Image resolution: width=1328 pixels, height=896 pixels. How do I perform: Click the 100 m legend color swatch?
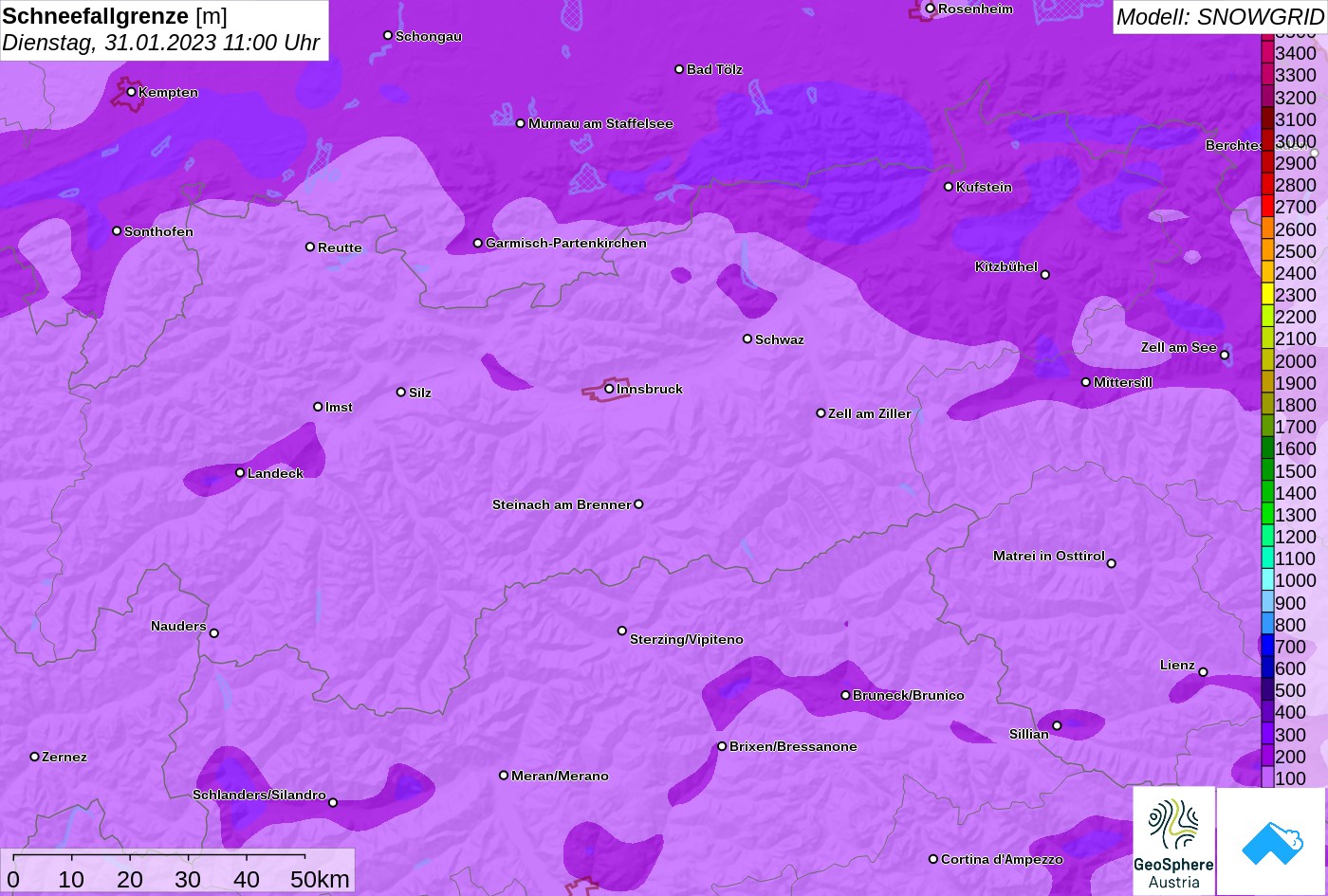point(1267,777)
